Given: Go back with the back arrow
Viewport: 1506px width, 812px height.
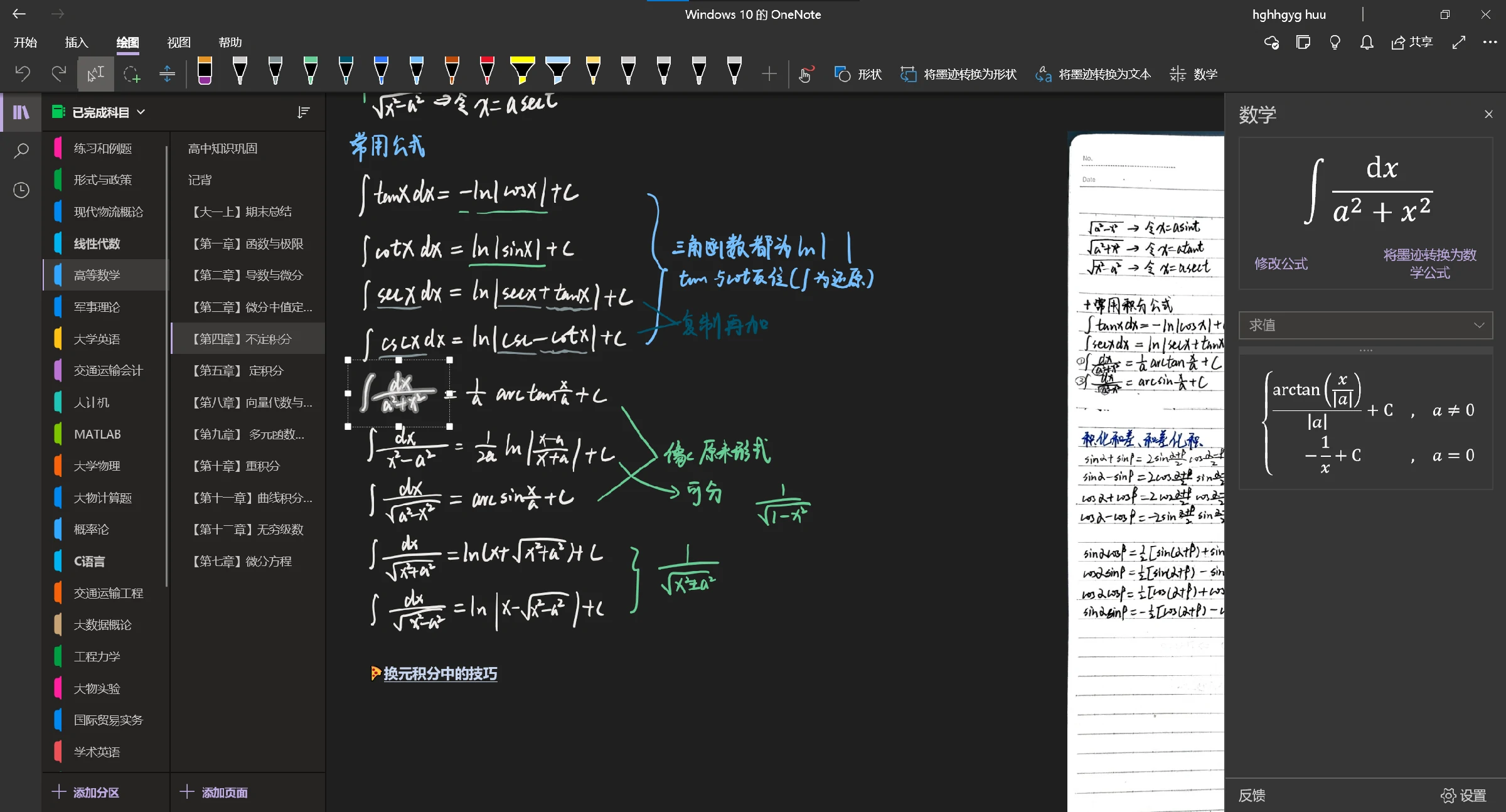Looking at the screenshot, I should click(x=19, y=14).
